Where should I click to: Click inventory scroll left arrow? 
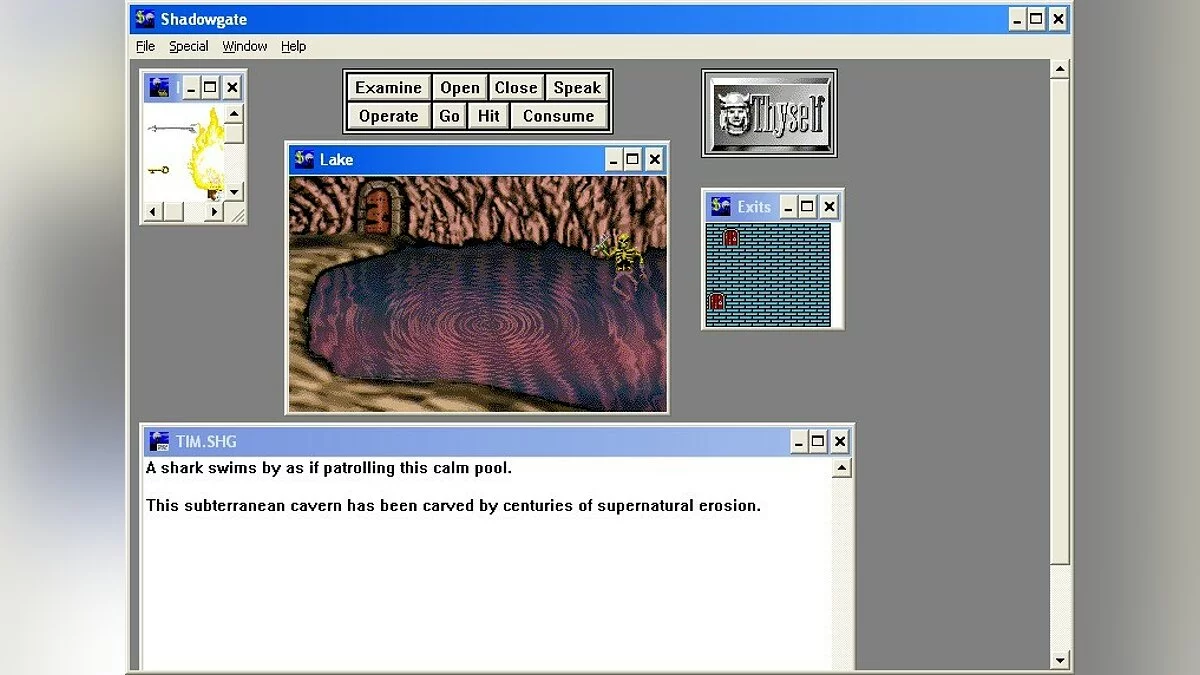[x=155, y=212]
